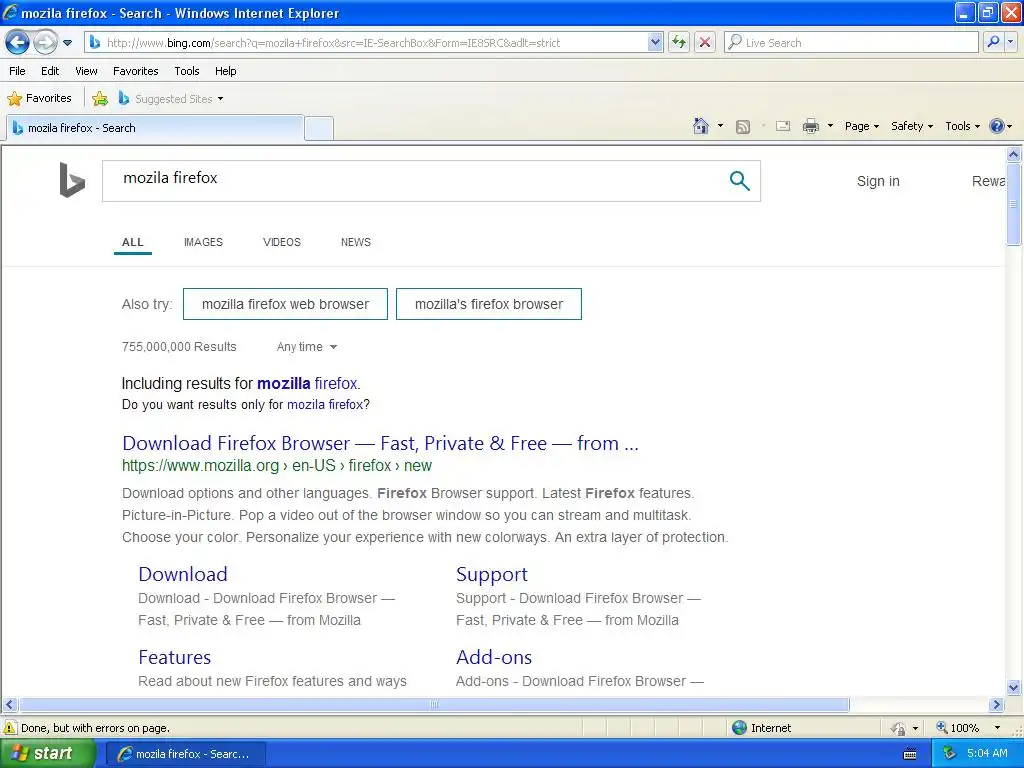The height and width of the screenshot is (768, 1024).
Task: Open the Tools command bar menu
Action: 962,126
